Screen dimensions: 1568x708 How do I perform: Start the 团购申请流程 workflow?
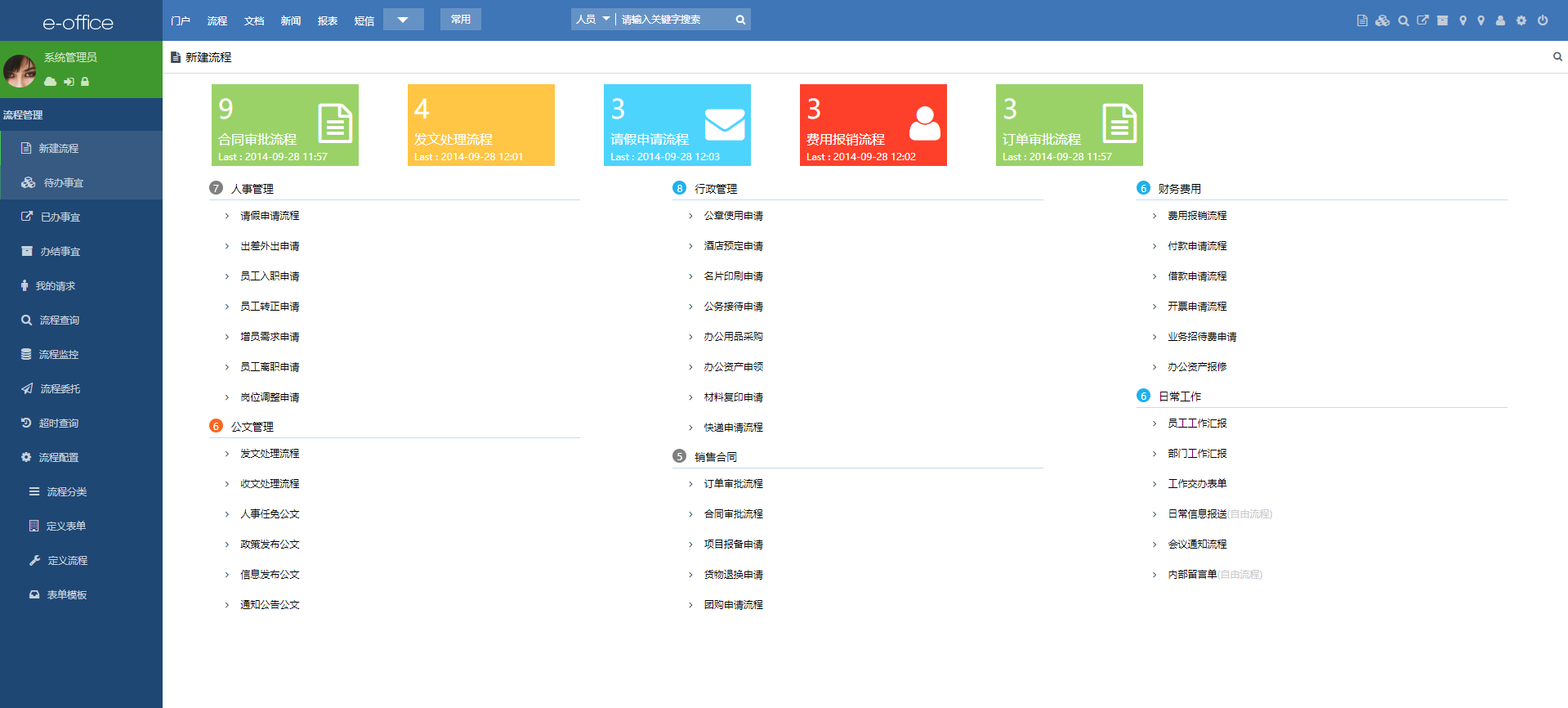click(x=734, y=605)
